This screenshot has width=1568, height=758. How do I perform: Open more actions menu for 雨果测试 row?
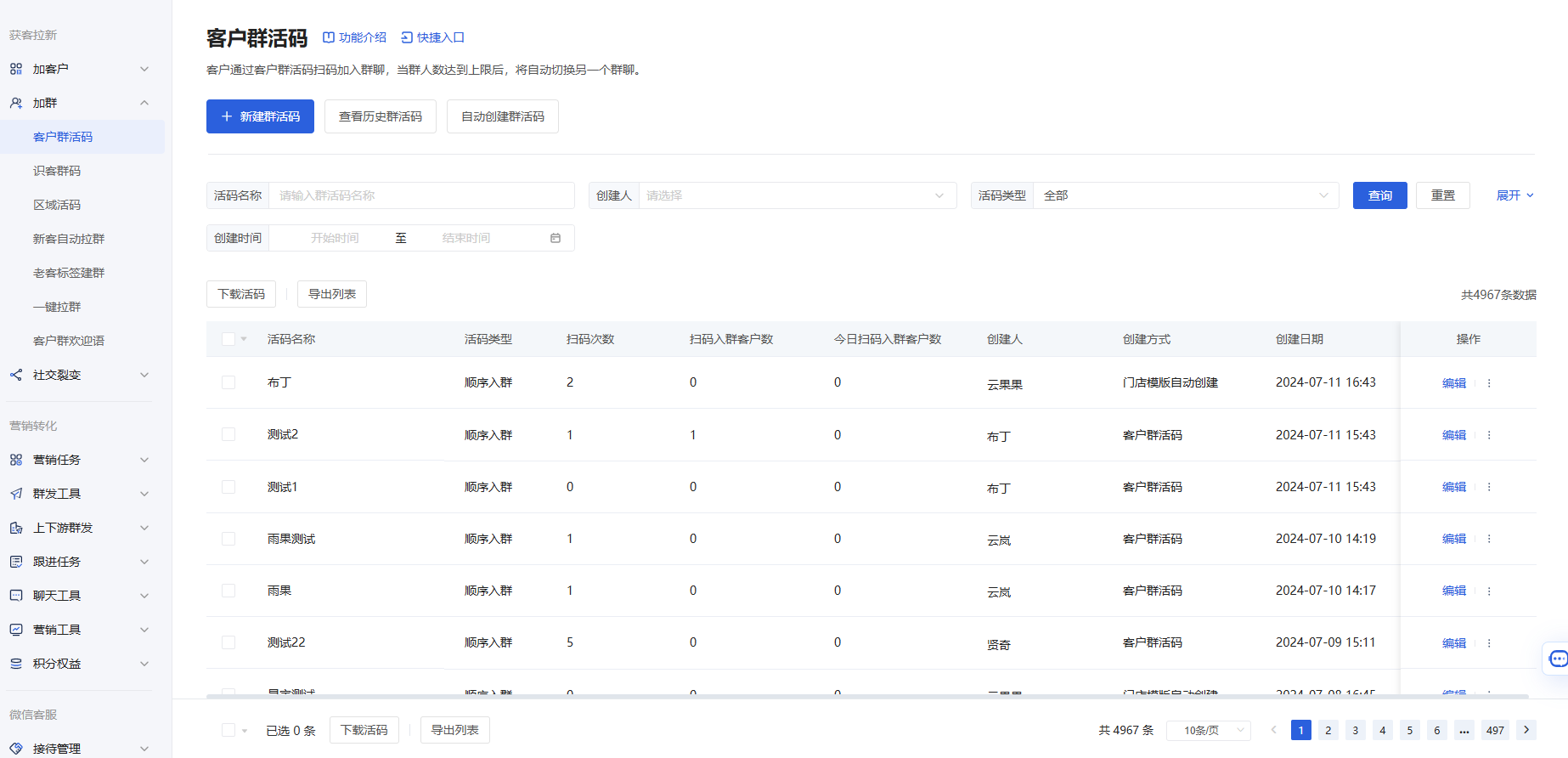[1489, 539]
